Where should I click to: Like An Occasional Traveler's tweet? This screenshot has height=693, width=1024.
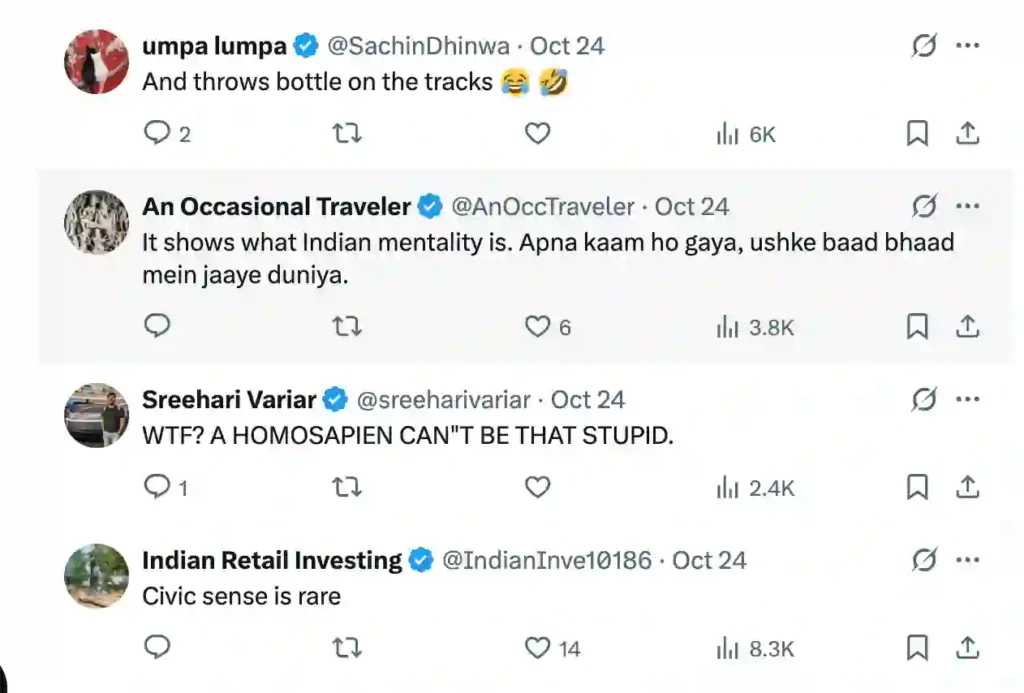coord(538,326)
